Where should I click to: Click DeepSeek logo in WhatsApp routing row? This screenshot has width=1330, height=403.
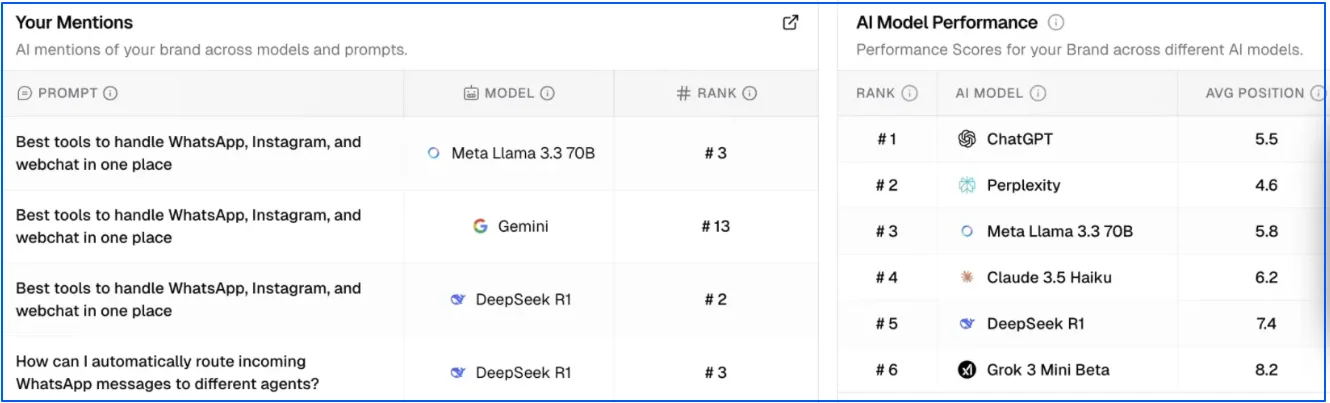click(x=458, y=372)
